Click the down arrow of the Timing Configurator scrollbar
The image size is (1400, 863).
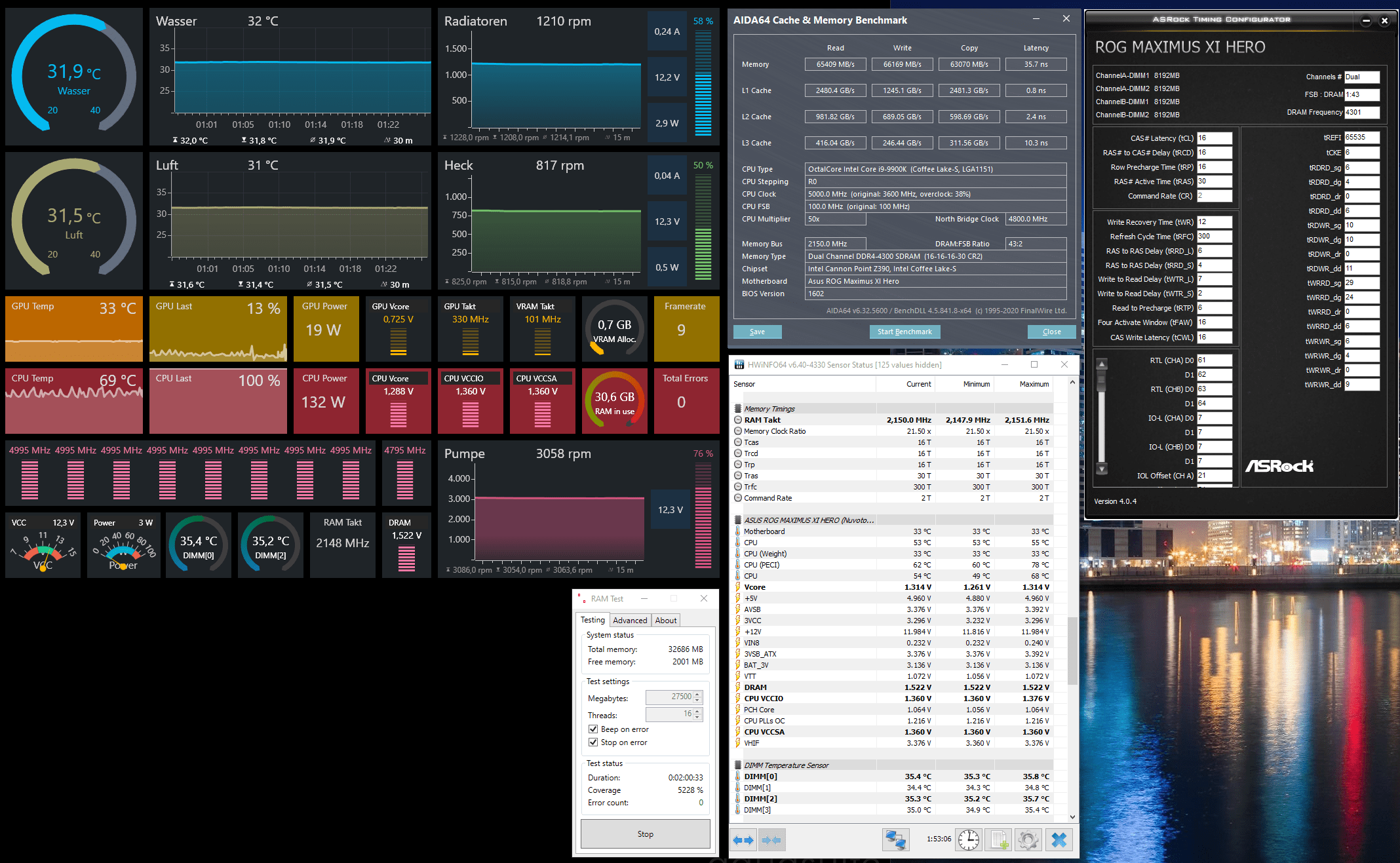[x=1102, y=469]
